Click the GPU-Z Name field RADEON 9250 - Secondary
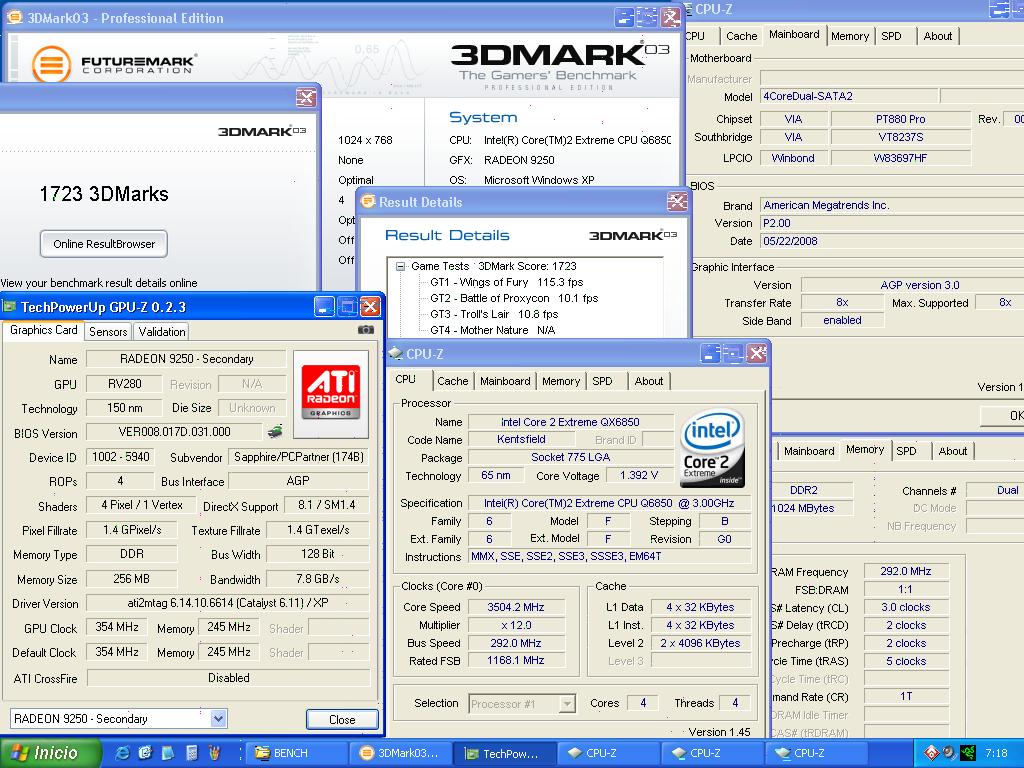 [186, 359]
